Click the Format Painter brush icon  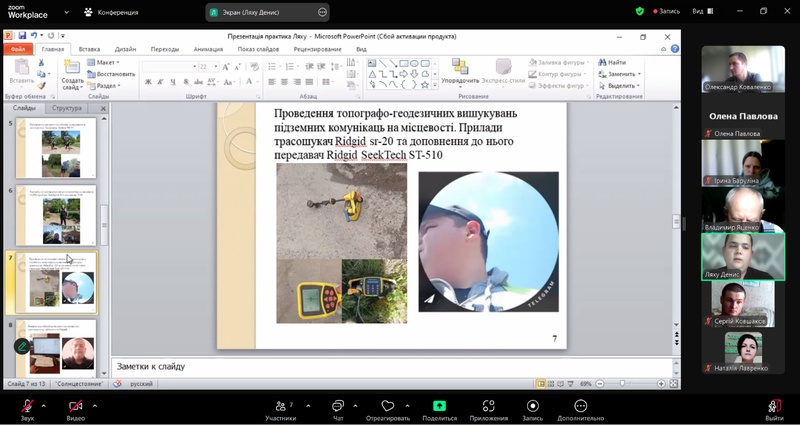tap(41, 86)
